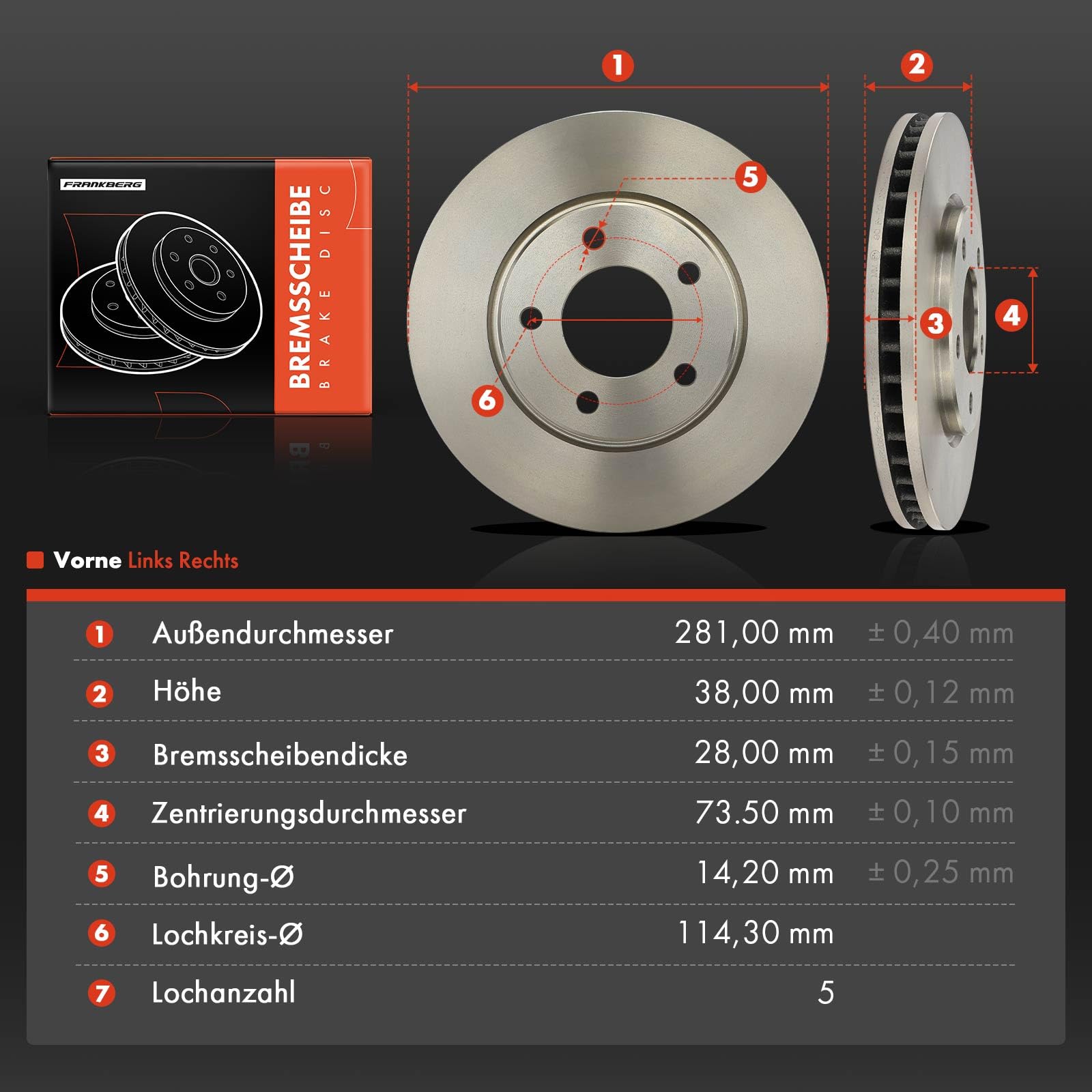Click the red number 2 marker above side view

pyautogui.click(x=917, y=65)
